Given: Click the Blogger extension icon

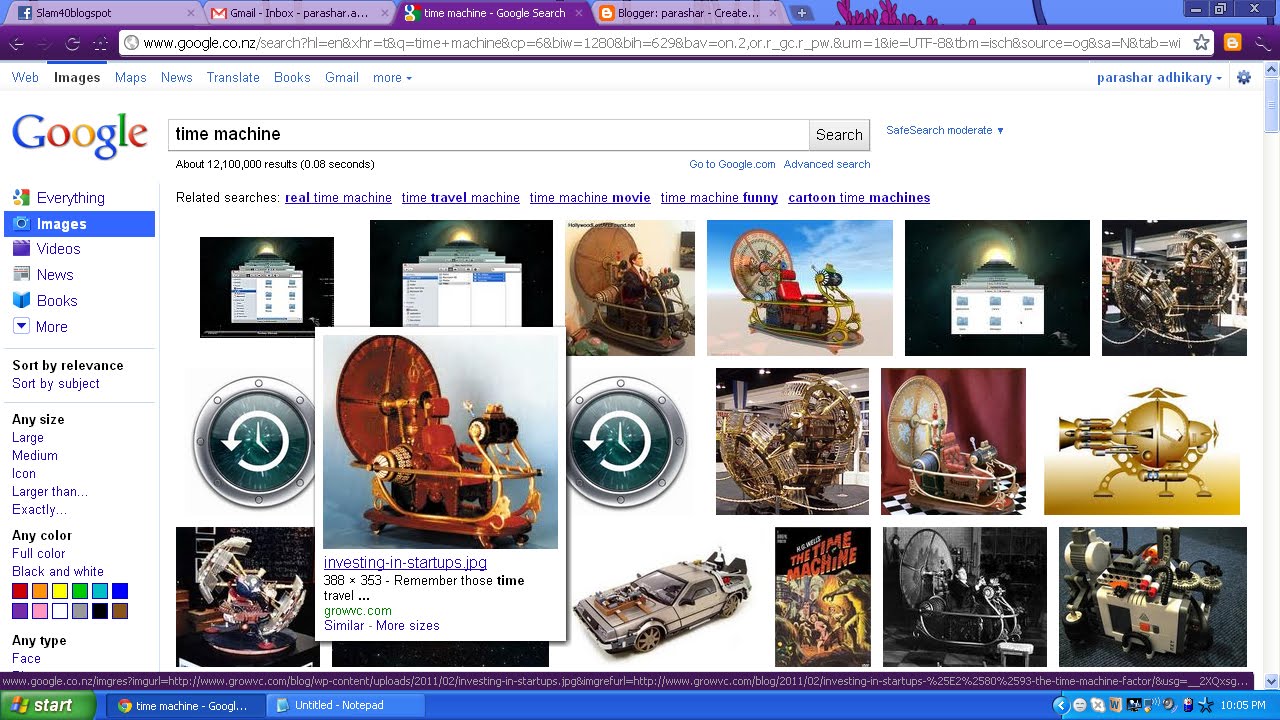Looking at the screenshot, I should click(x=1233, y=43).
